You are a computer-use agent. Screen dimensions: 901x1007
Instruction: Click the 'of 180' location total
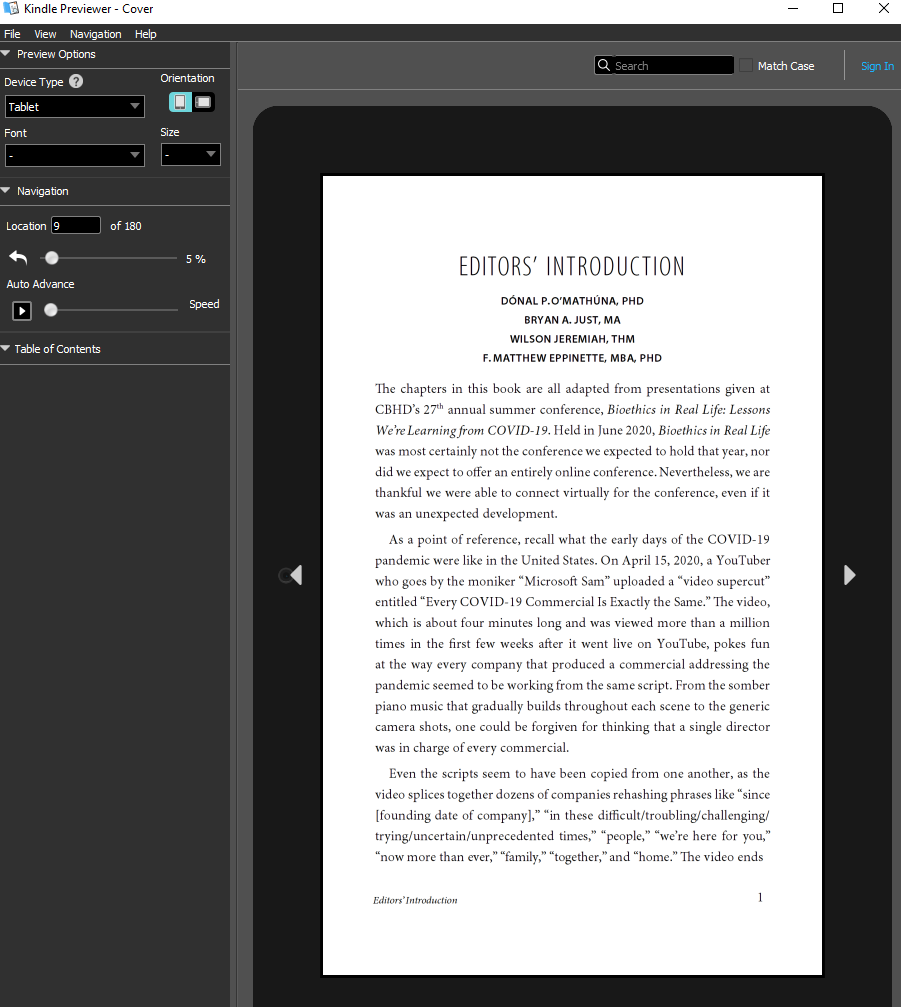pos(126,226)
